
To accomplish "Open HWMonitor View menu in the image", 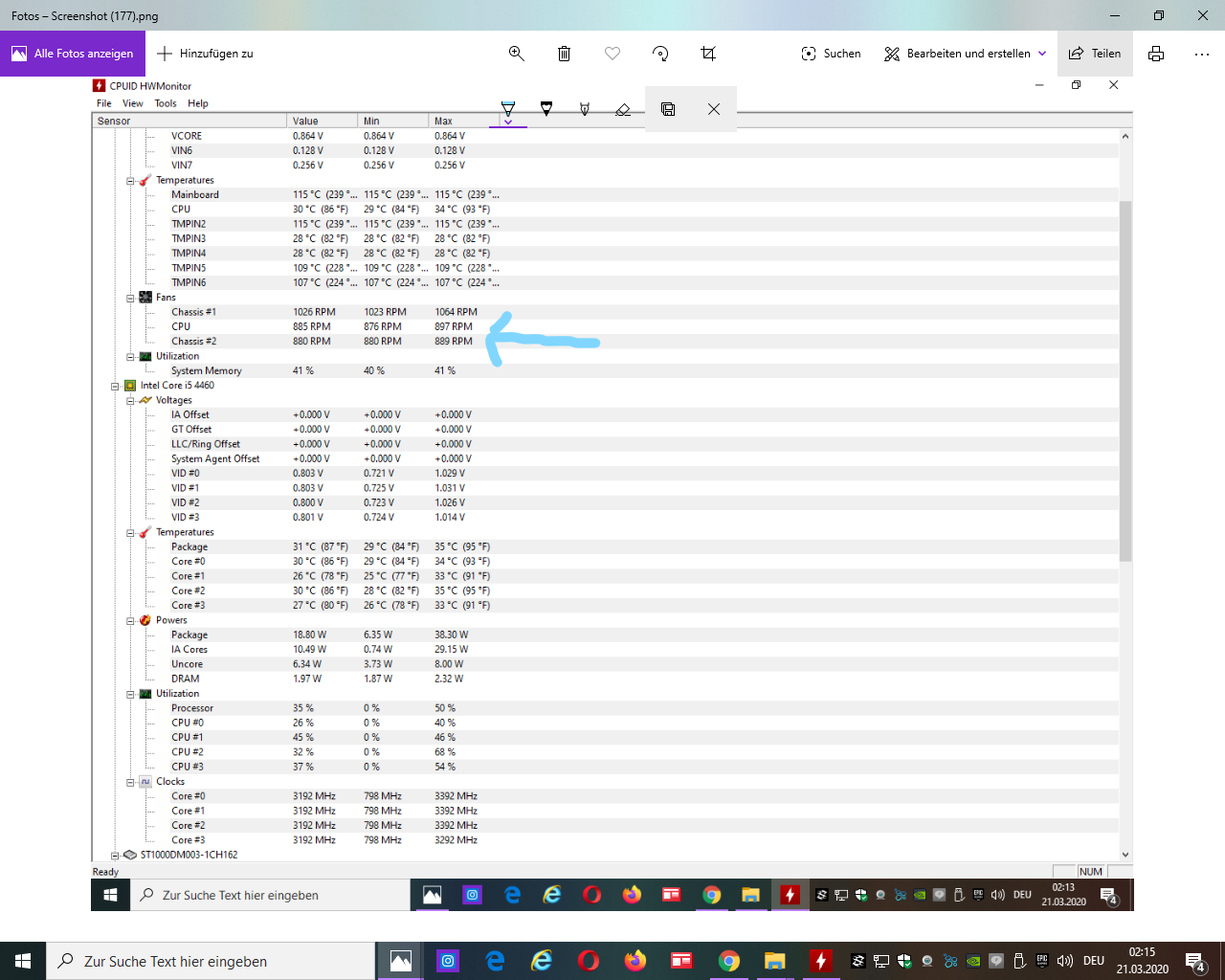I will 133,103.
